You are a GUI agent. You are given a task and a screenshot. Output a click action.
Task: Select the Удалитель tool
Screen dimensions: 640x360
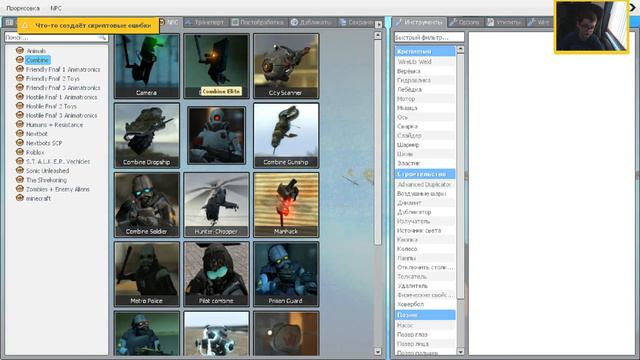coord(425,286)
